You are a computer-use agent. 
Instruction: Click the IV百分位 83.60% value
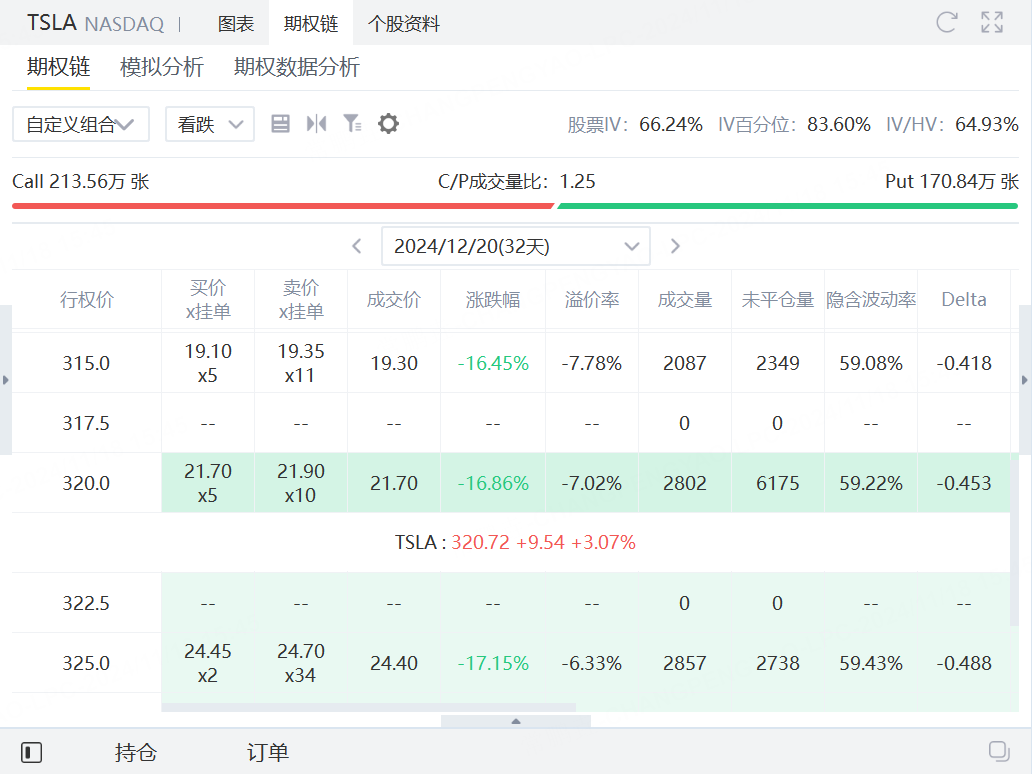click(838, 124)
